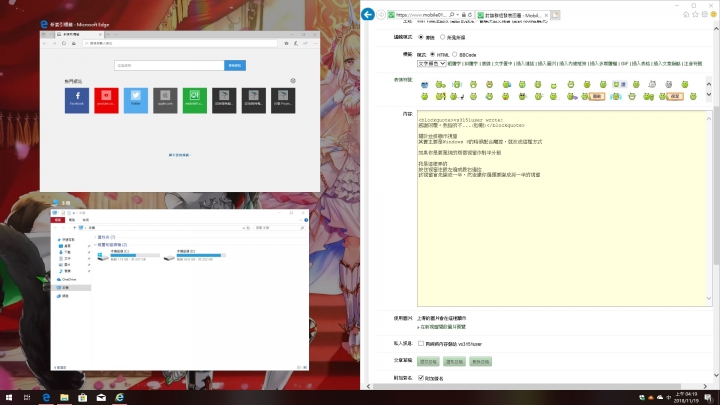Open Microsoft Store from the taskbar
720x405 pixels.
click(83, 398)
